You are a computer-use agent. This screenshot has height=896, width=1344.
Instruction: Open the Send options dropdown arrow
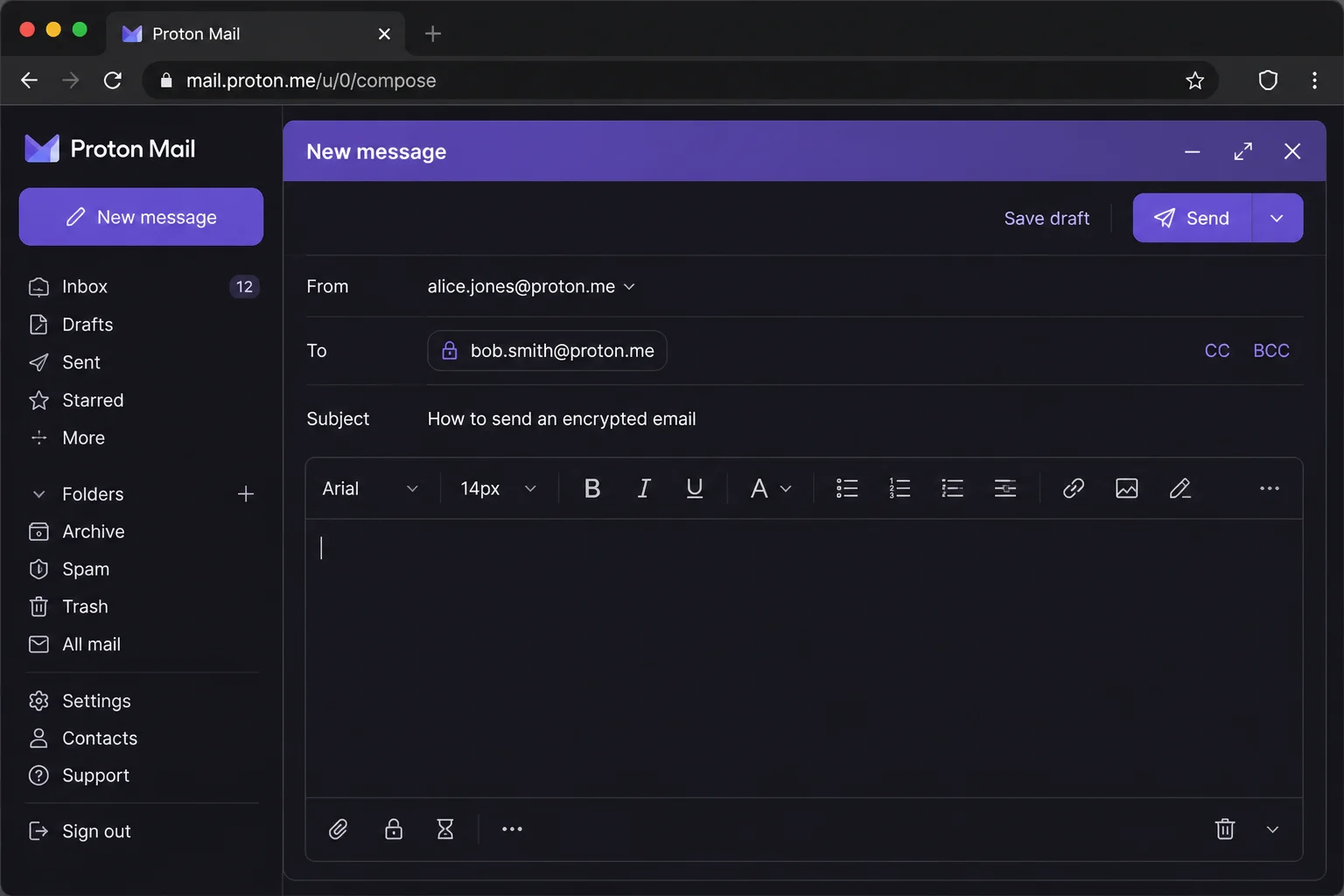(x=1277, y=218)
